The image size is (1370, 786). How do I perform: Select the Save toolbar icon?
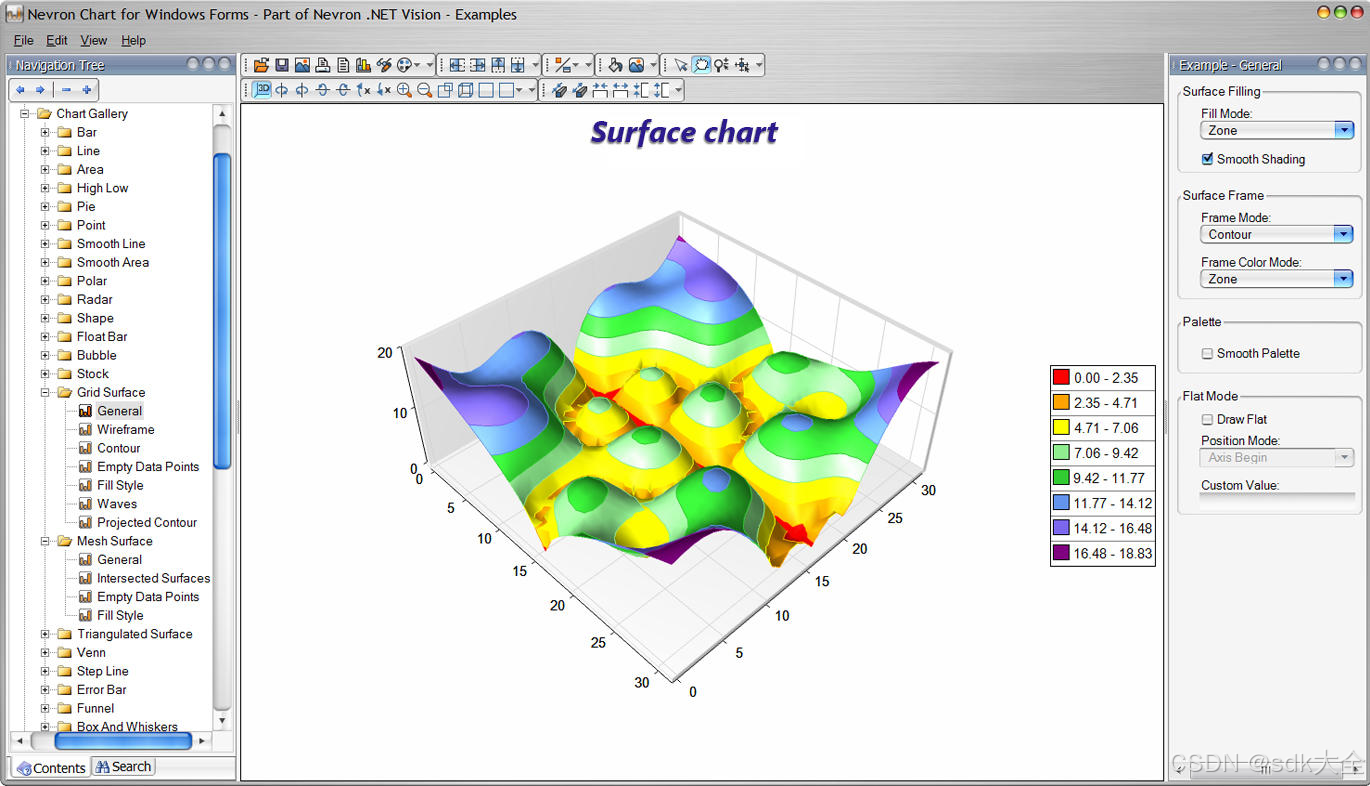pos(281,64)
